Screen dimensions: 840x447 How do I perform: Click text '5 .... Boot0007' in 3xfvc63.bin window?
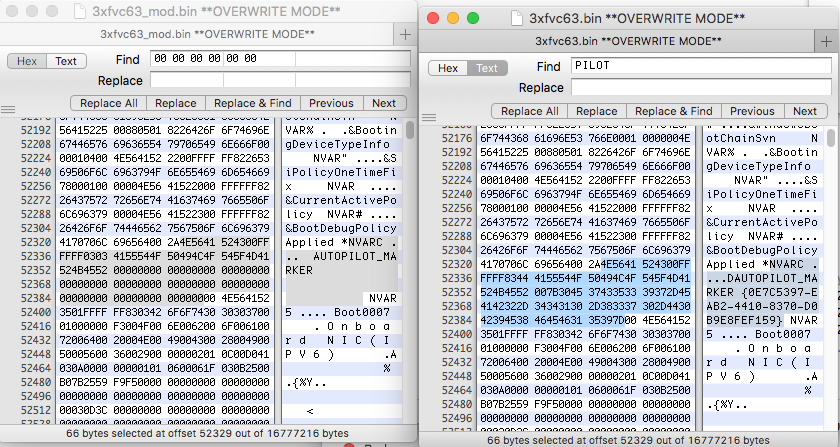click(759, 334)
